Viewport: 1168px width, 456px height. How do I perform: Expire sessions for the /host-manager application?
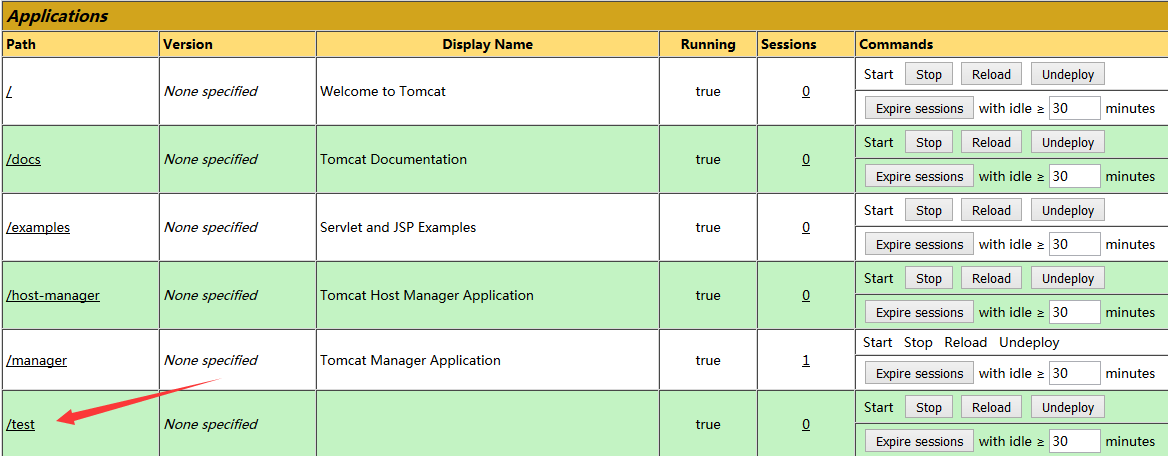(919, 312)
